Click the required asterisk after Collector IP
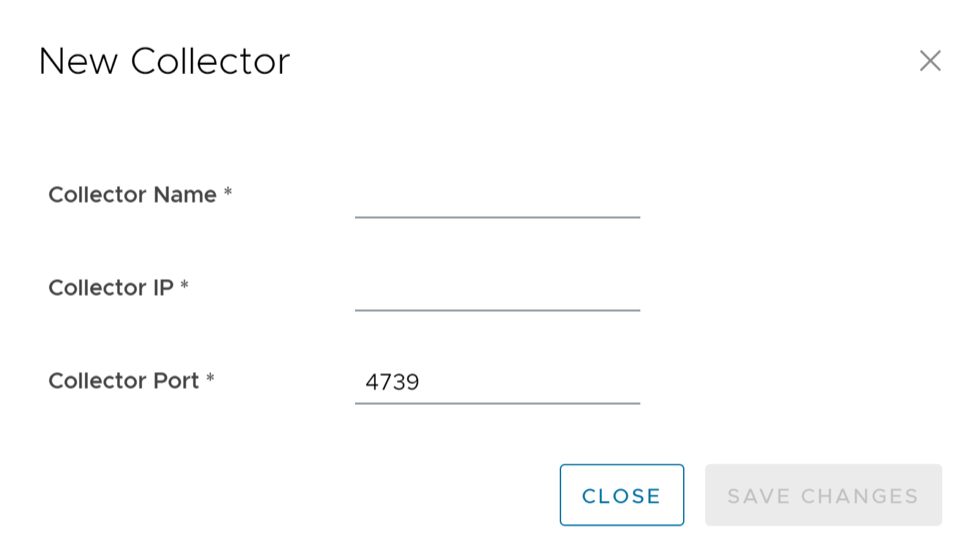Image resolution: width=972 pixels, height=559 pixels. (185, 286)
